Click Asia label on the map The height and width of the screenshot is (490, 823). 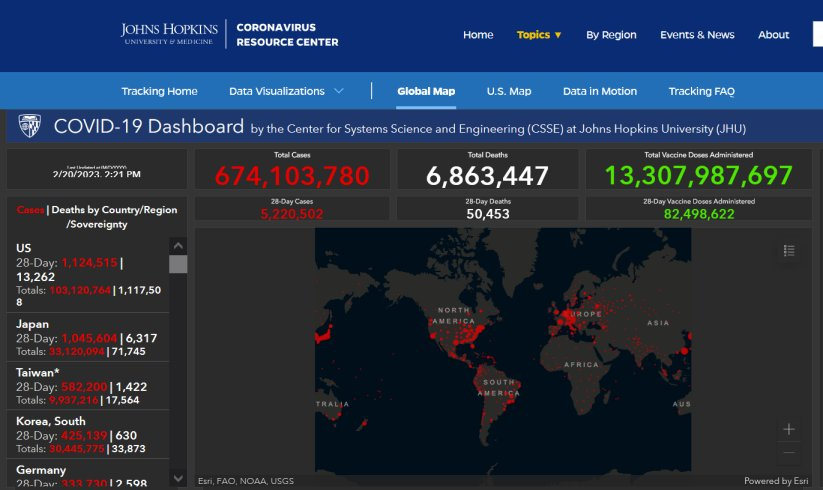pos(658,323)
